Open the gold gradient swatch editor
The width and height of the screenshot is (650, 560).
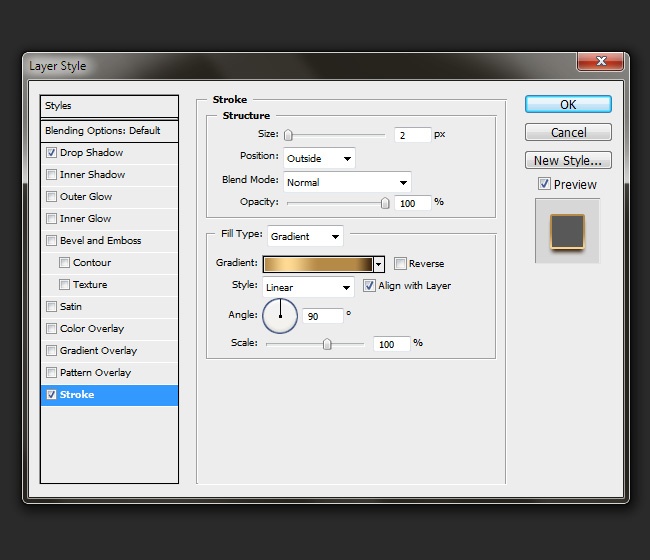coord(318,264)
